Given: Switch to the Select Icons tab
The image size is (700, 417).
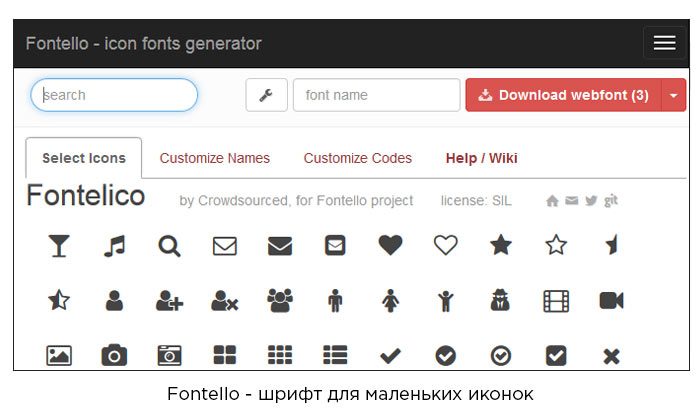Looking at the screenshot, I should tap(84, 158).
